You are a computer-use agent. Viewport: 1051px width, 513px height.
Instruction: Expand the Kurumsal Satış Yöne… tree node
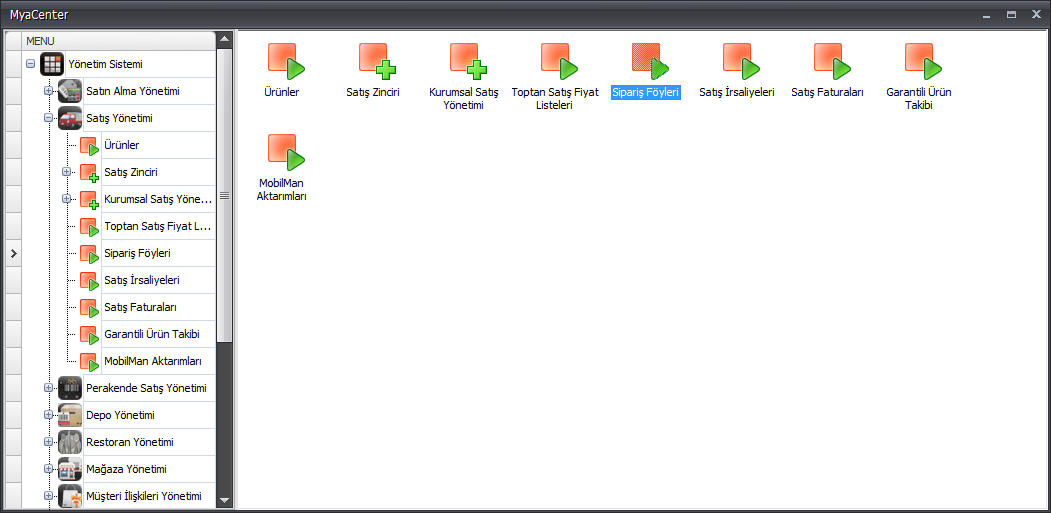66,199
